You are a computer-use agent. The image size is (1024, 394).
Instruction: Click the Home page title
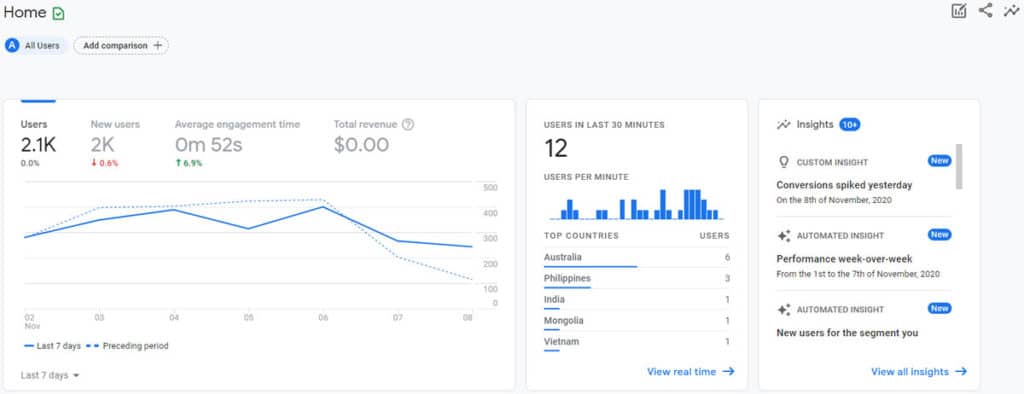25,13
